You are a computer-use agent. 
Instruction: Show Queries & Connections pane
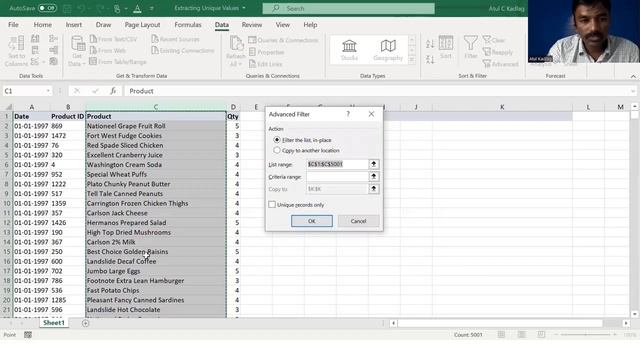click(283, 40)
